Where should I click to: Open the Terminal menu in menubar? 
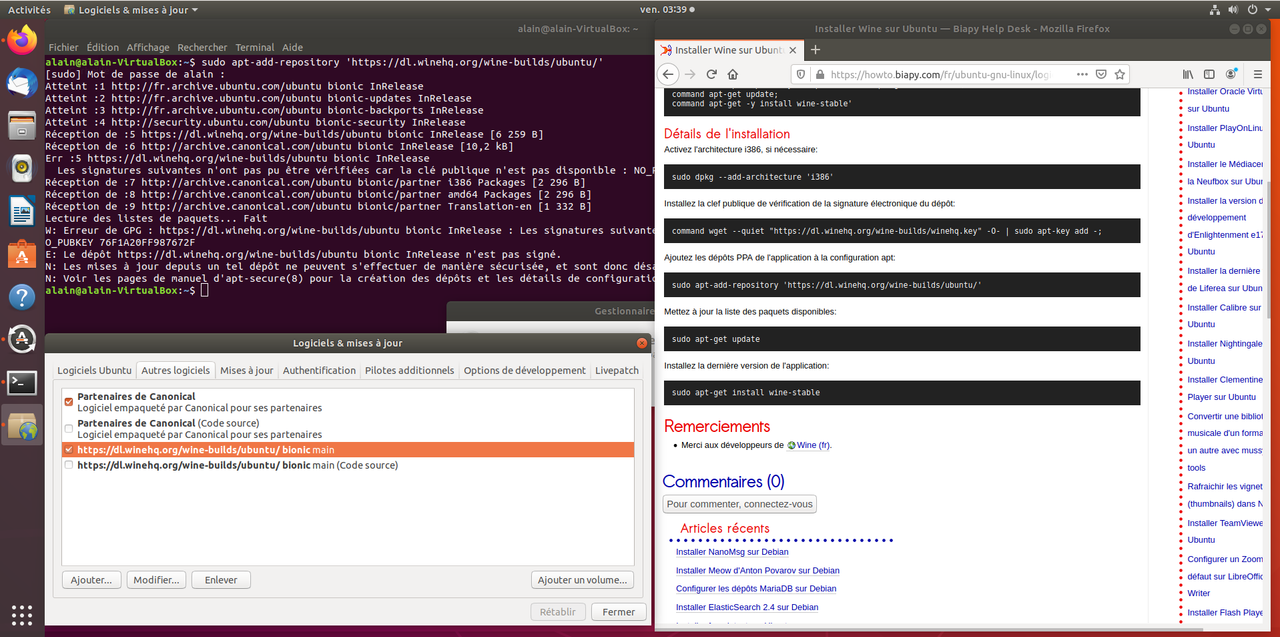click(255, 47)
